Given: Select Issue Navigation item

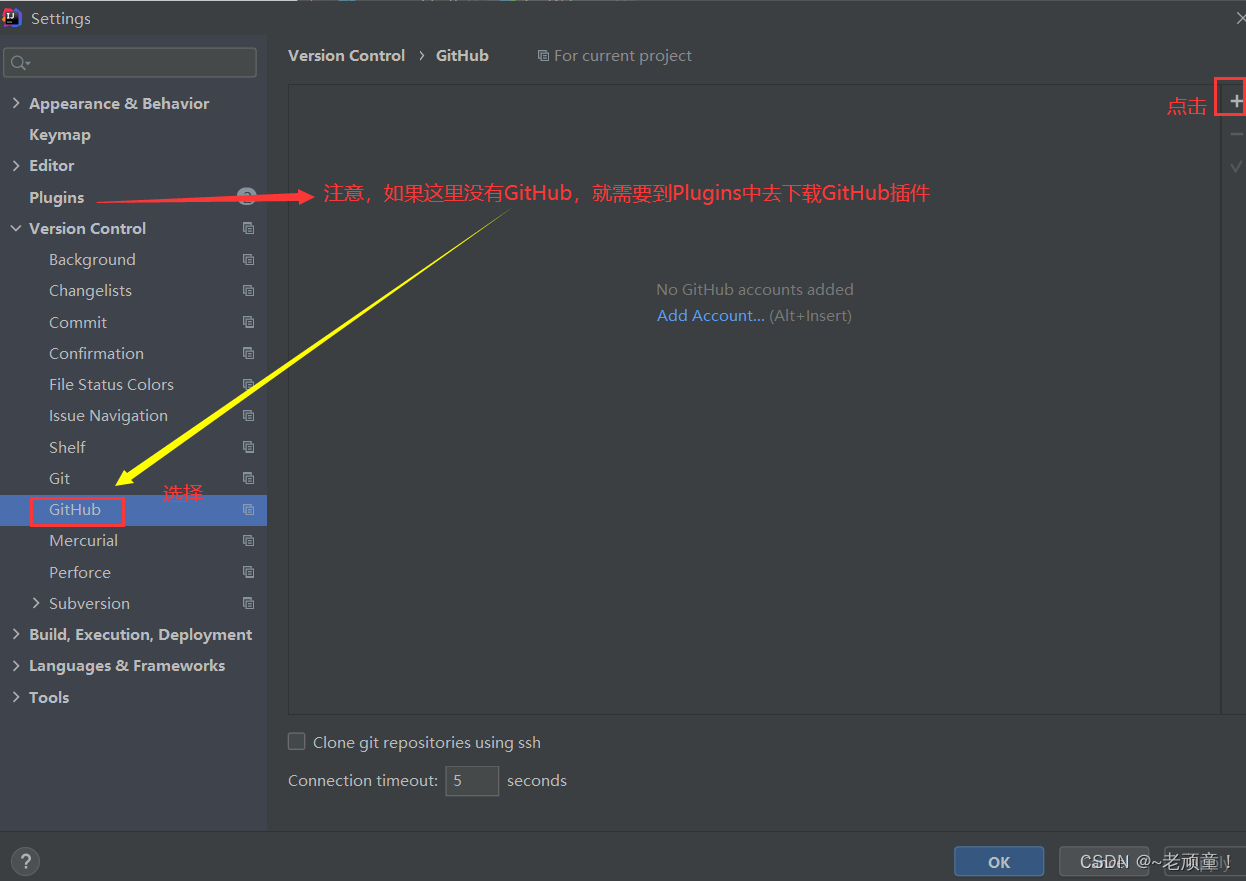Looking at the screenshot, I should [x=108, y=415].
